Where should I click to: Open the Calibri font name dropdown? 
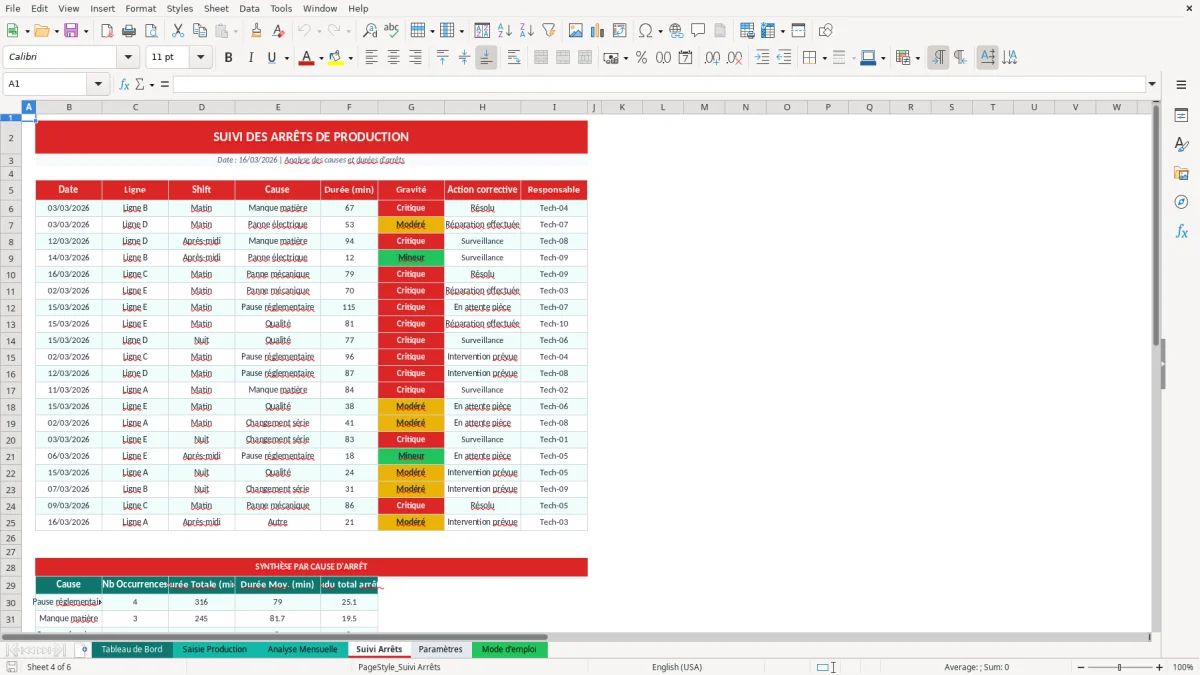click(x=127, y=58)
